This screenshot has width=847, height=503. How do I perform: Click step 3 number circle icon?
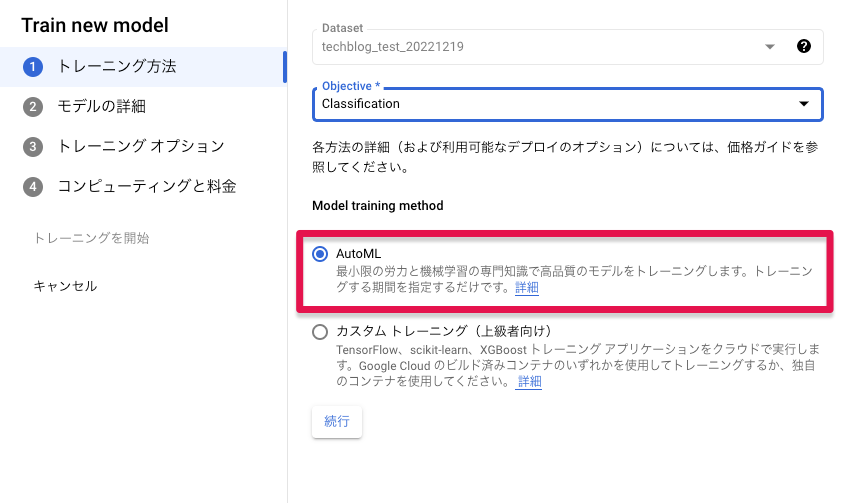tap(33, 147)
